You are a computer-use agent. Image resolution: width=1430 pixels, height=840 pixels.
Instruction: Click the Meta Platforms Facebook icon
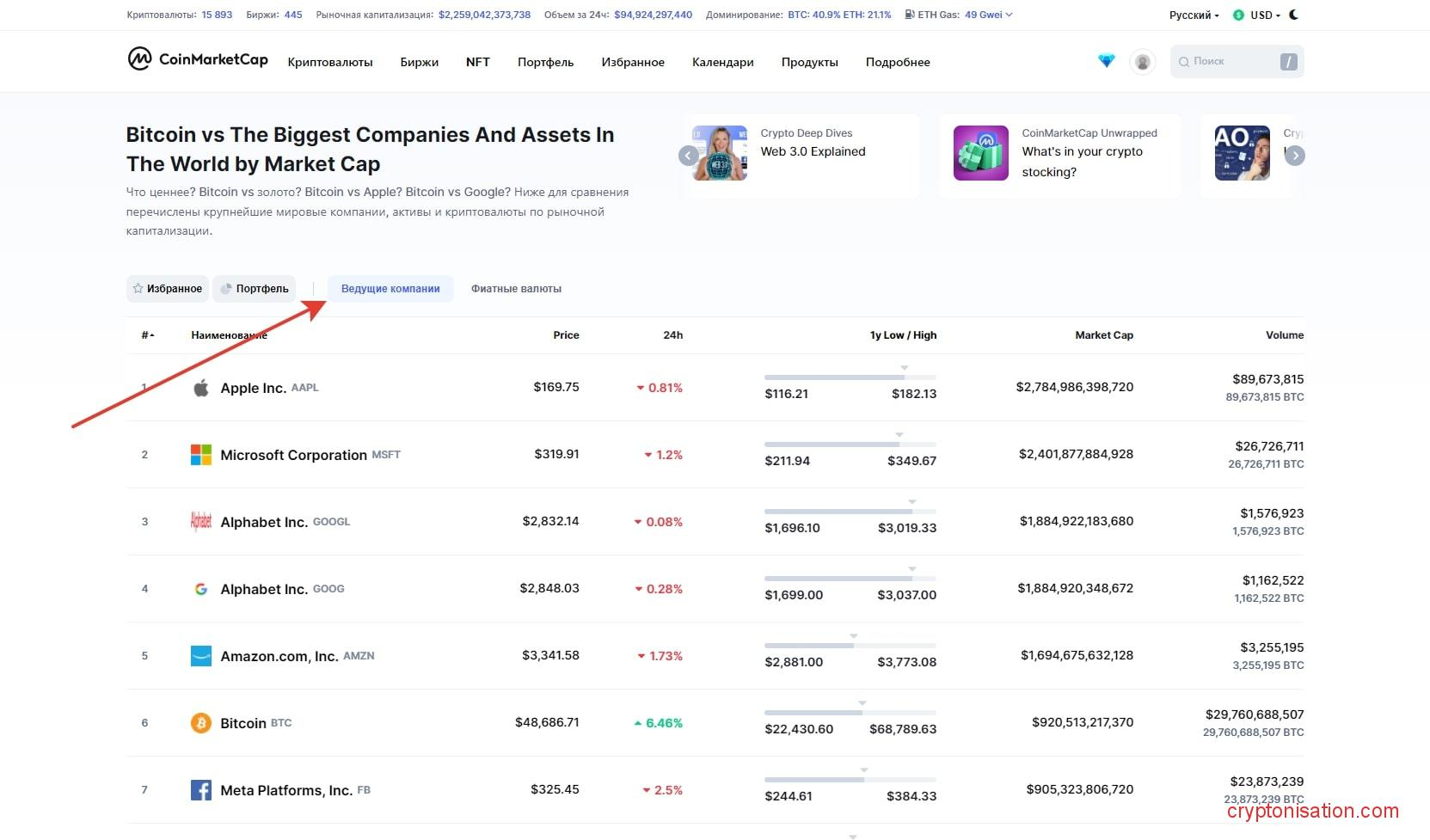click(x=200, y=790)
